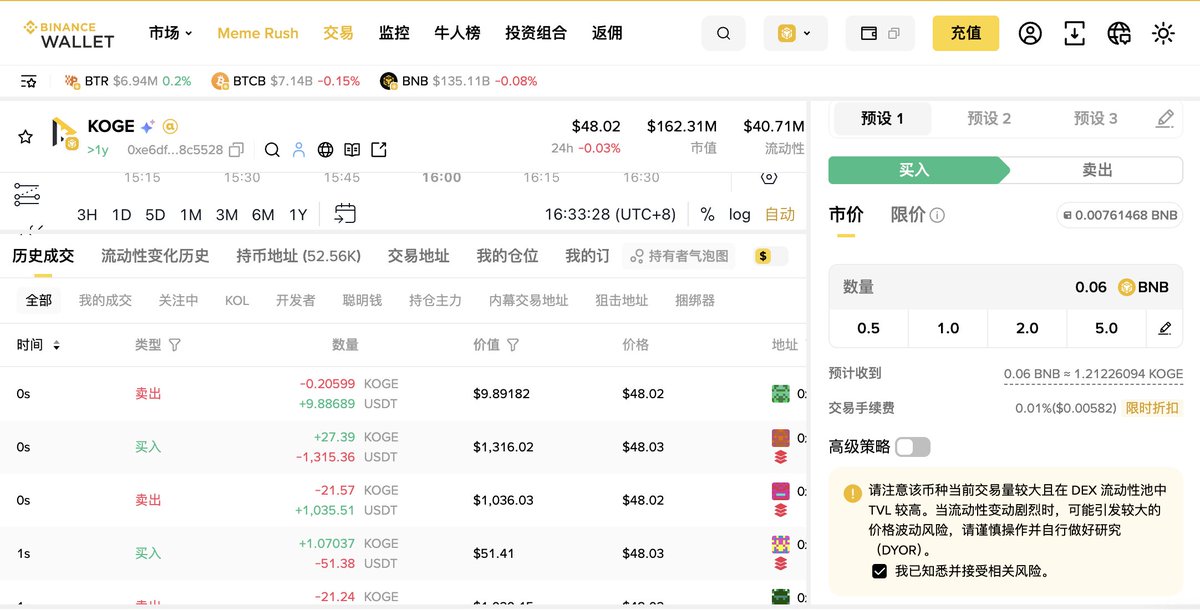1200x610 pixels.
Task: Add KOGE to favorites with the star
Action: pos(26,138)
